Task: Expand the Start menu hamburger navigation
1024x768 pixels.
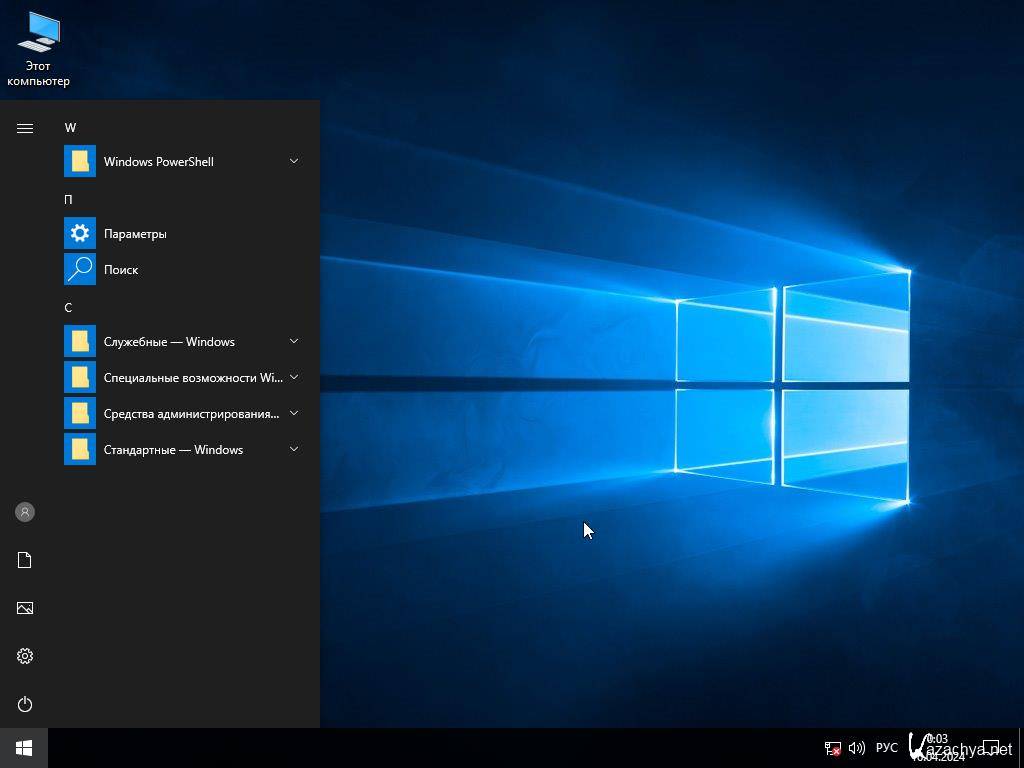Action: point(25,128)
